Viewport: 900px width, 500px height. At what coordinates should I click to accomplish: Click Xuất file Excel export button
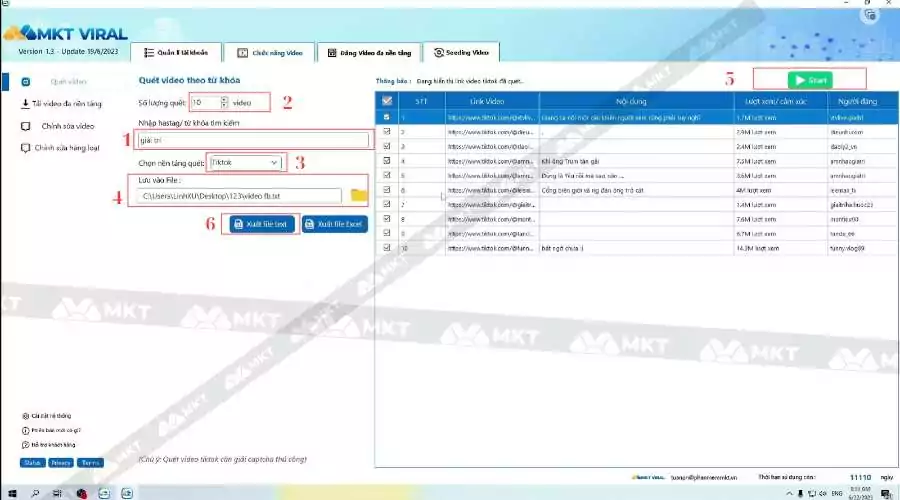pyautogui.click(x=335, y=224)
